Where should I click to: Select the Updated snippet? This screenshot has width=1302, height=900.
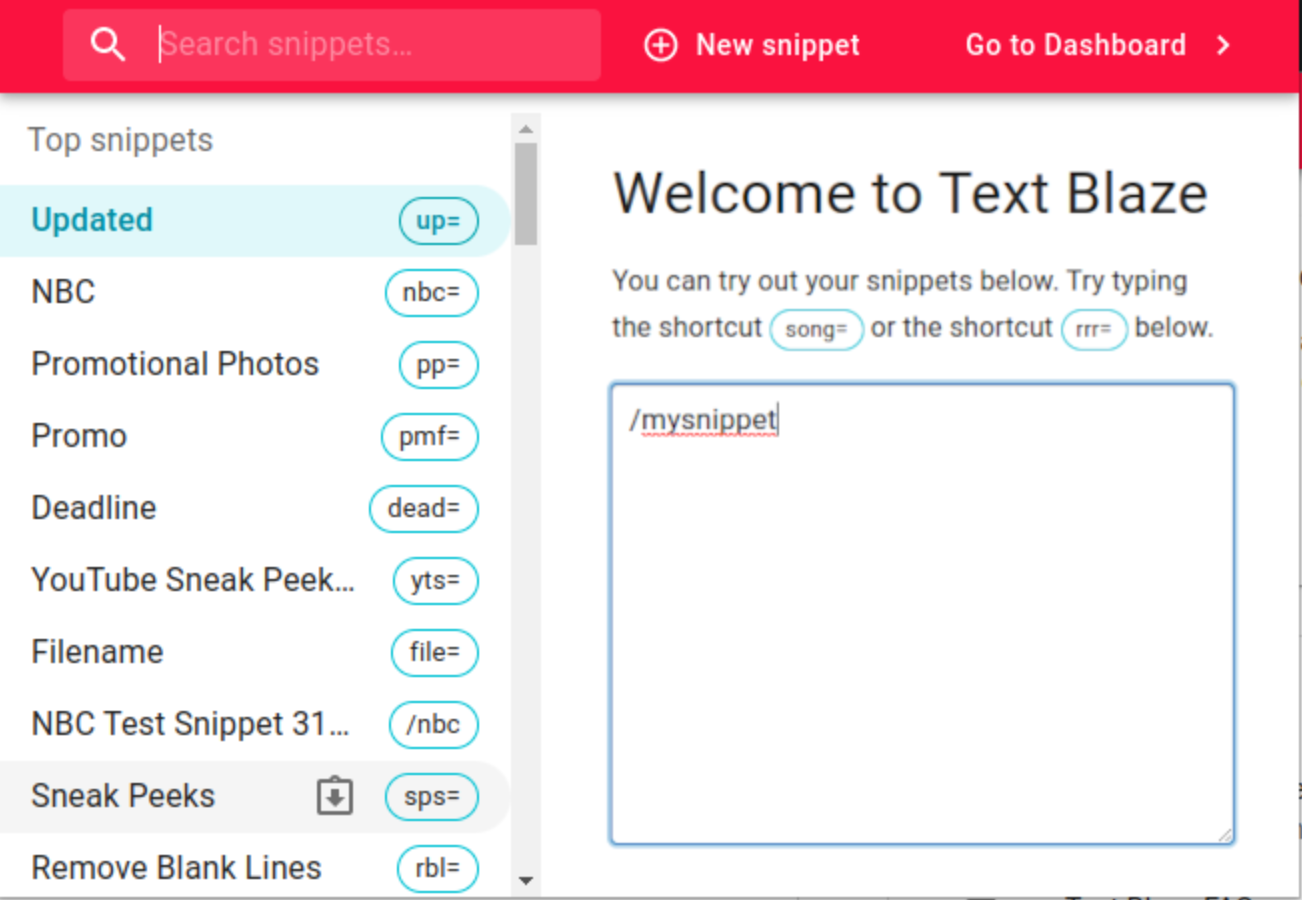click(255, 221)
